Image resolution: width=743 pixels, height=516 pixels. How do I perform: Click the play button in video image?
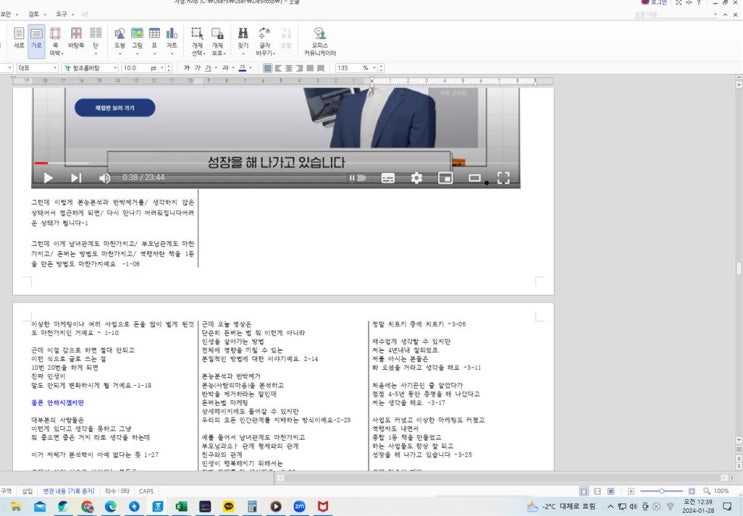[48, 178]
